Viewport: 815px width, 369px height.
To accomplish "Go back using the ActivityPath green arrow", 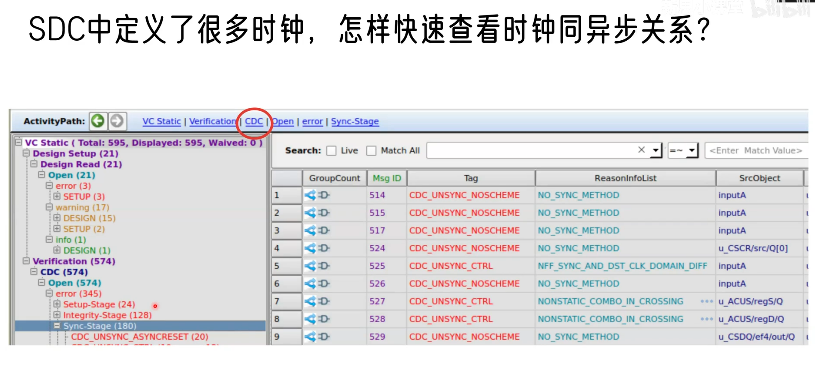I will pyautogui.click(x=97, y=121).
